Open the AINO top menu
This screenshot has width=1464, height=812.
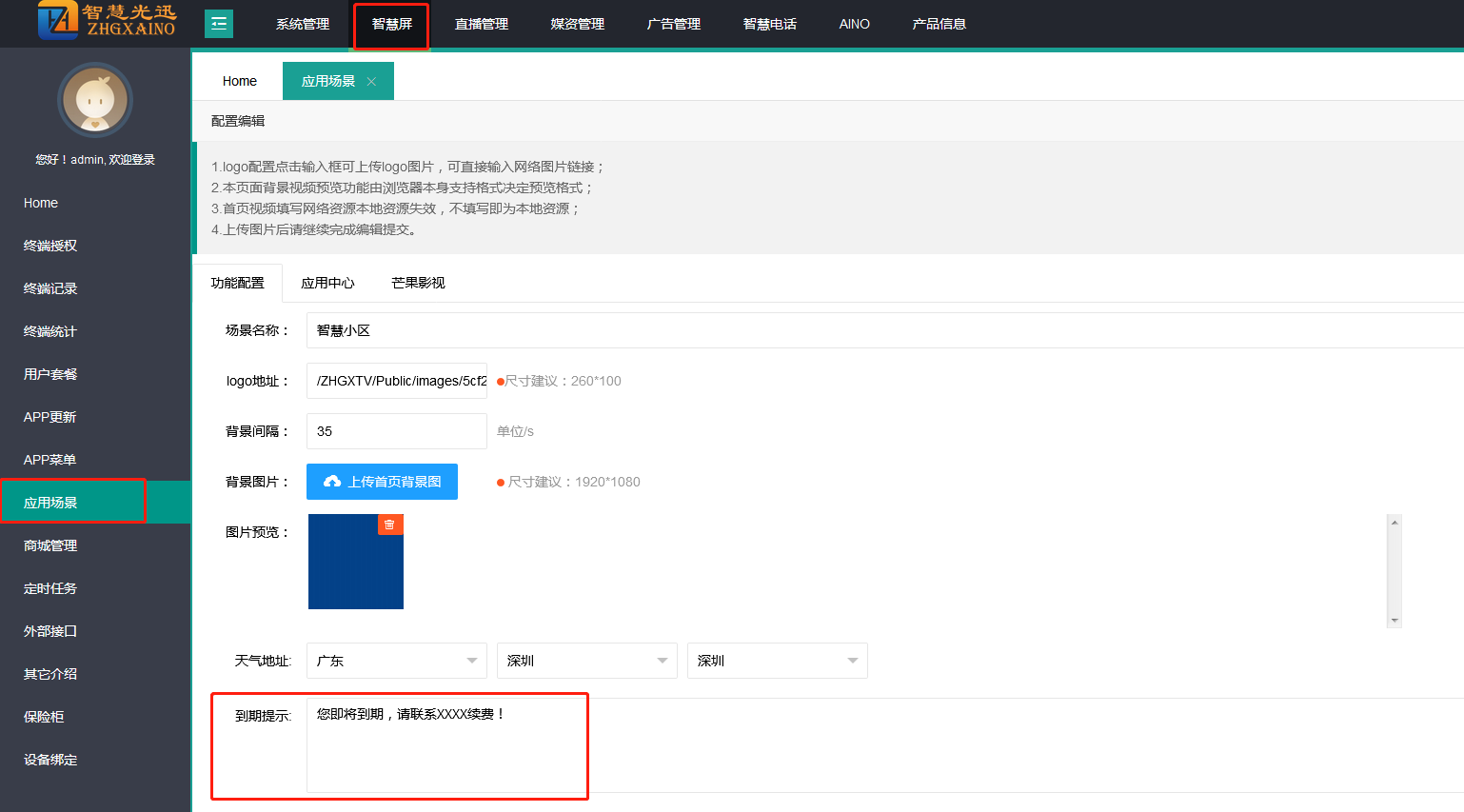coord(855,24)
